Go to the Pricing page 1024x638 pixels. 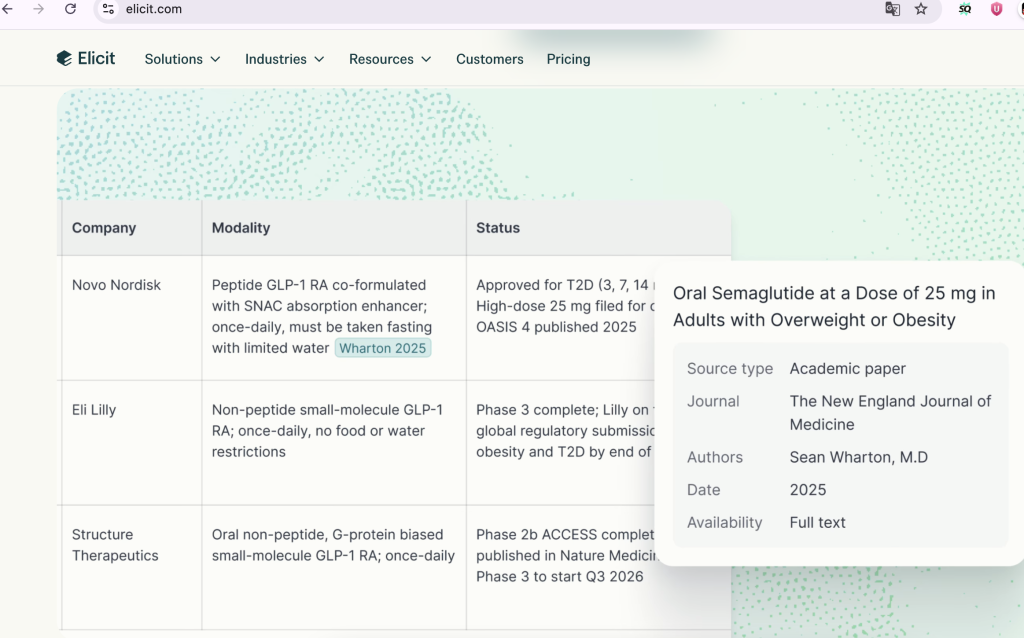point(568,59)
